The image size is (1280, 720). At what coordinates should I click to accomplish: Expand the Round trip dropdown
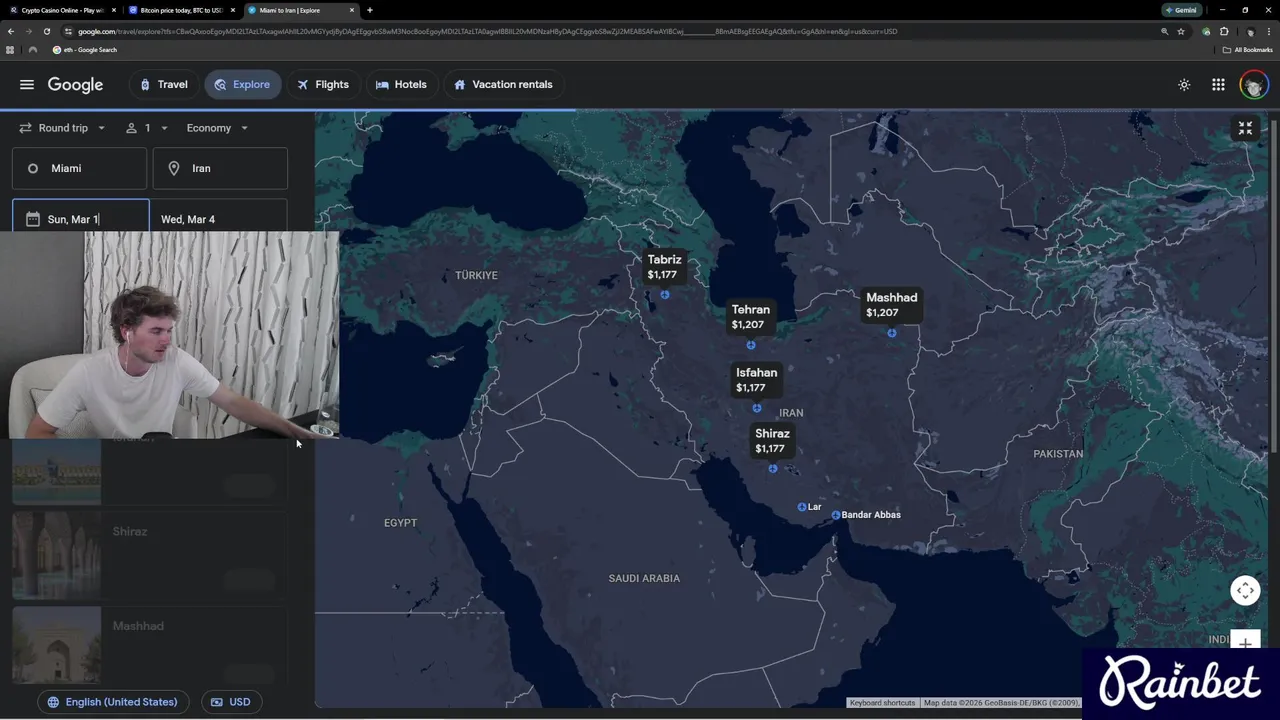coord(62,128)
